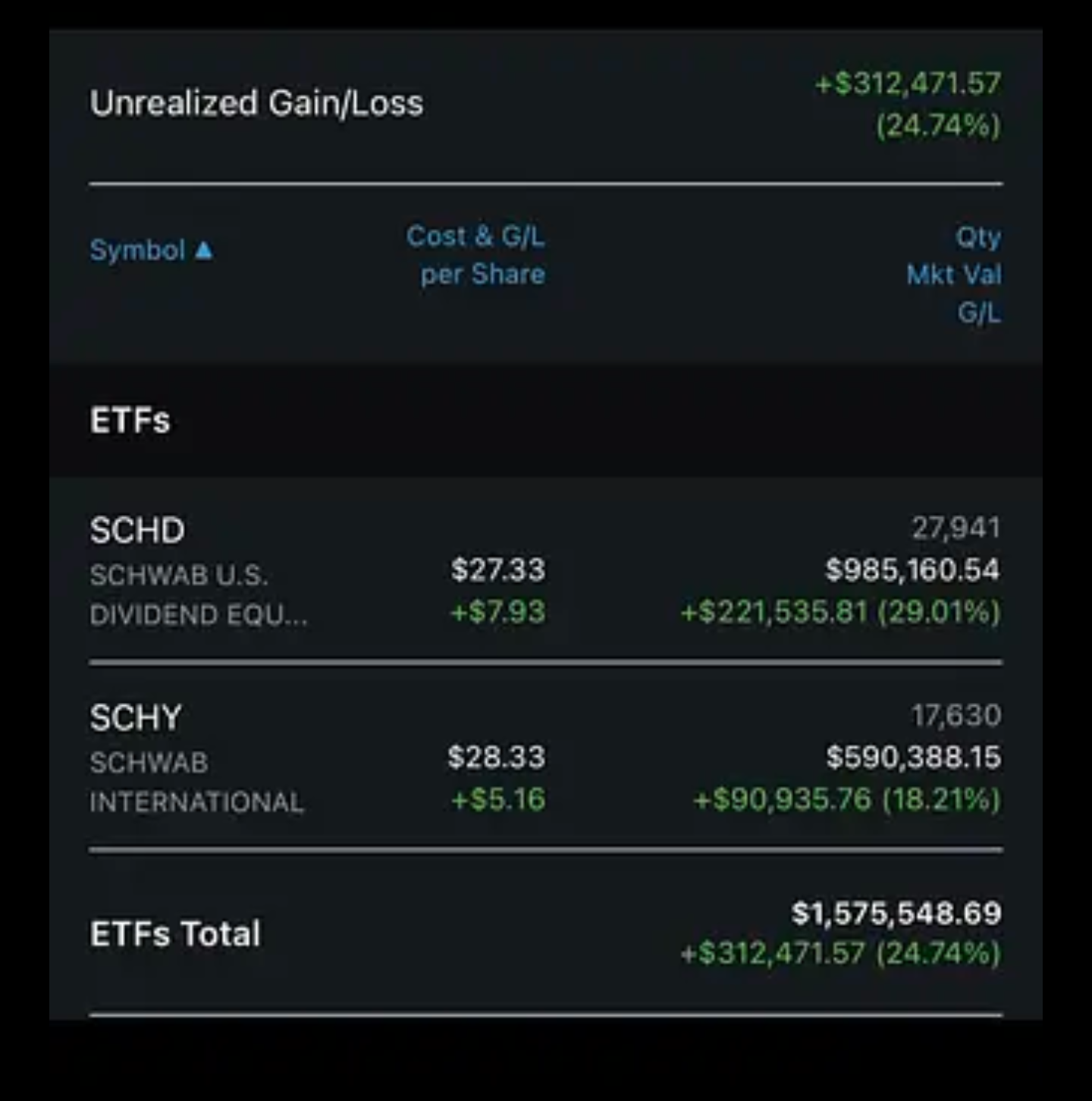The height and width of the screenshot is (1101, 1092).
Task: Select SCHWAB U.S. DIVIDEND EQU... description
Action: (199, 594)
